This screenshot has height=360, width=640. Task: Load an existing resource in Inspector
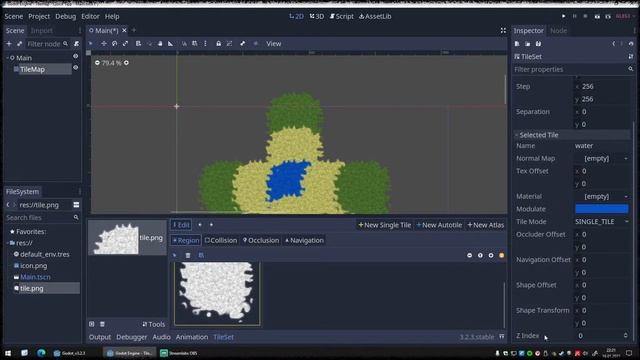(x=528, y=44)
